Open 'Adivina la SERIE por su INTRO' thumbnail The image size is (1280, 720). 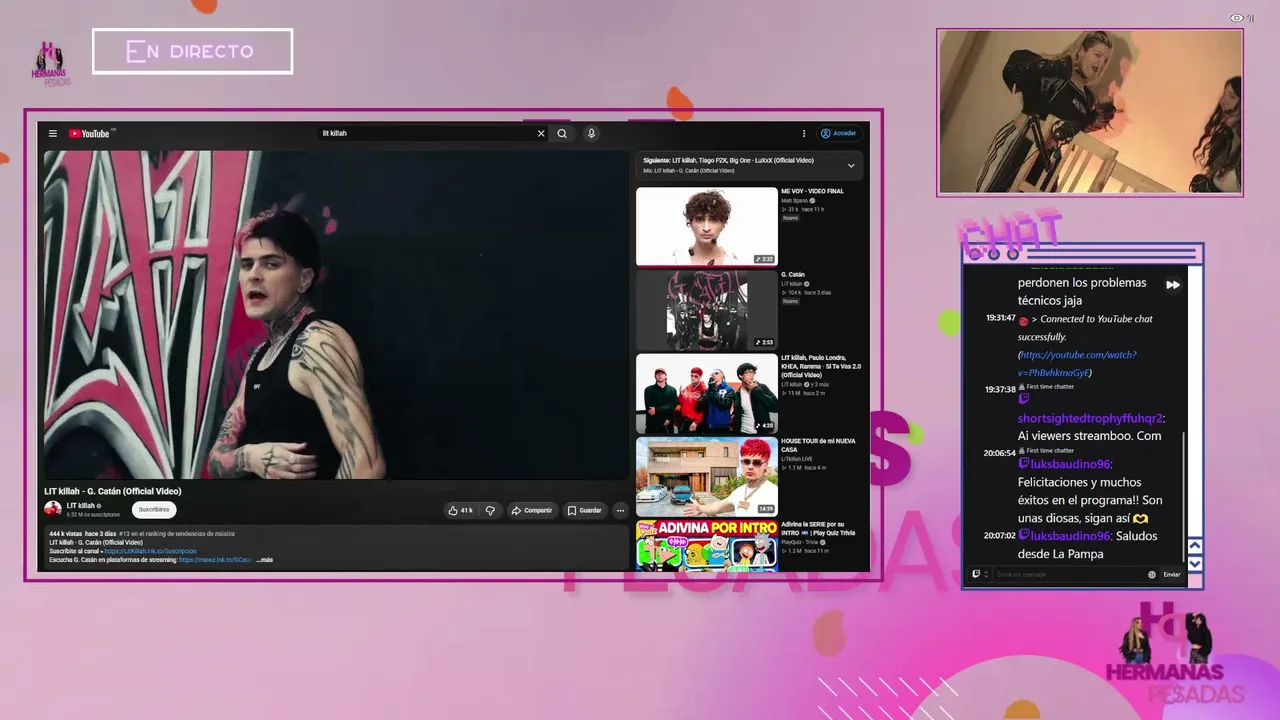click(707, 546)
